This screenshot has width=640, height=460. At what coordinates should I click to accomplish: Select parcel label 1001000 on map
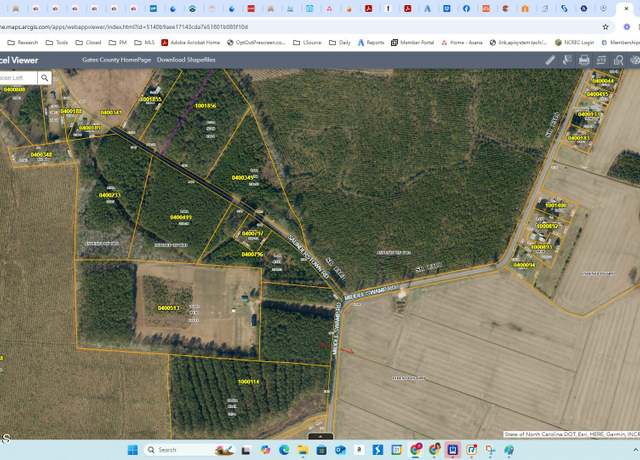coord(556,205)
